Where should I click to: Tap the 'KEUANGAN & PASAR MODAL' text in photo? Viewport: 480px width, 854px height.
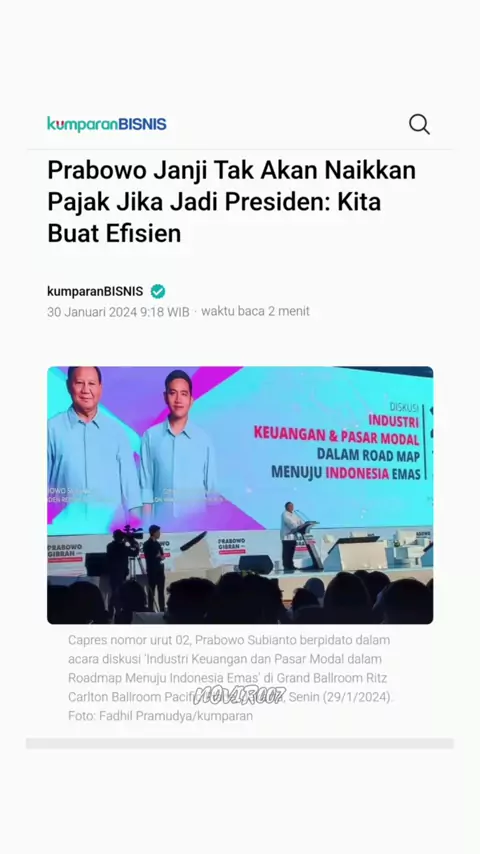(x=336, y=436)
